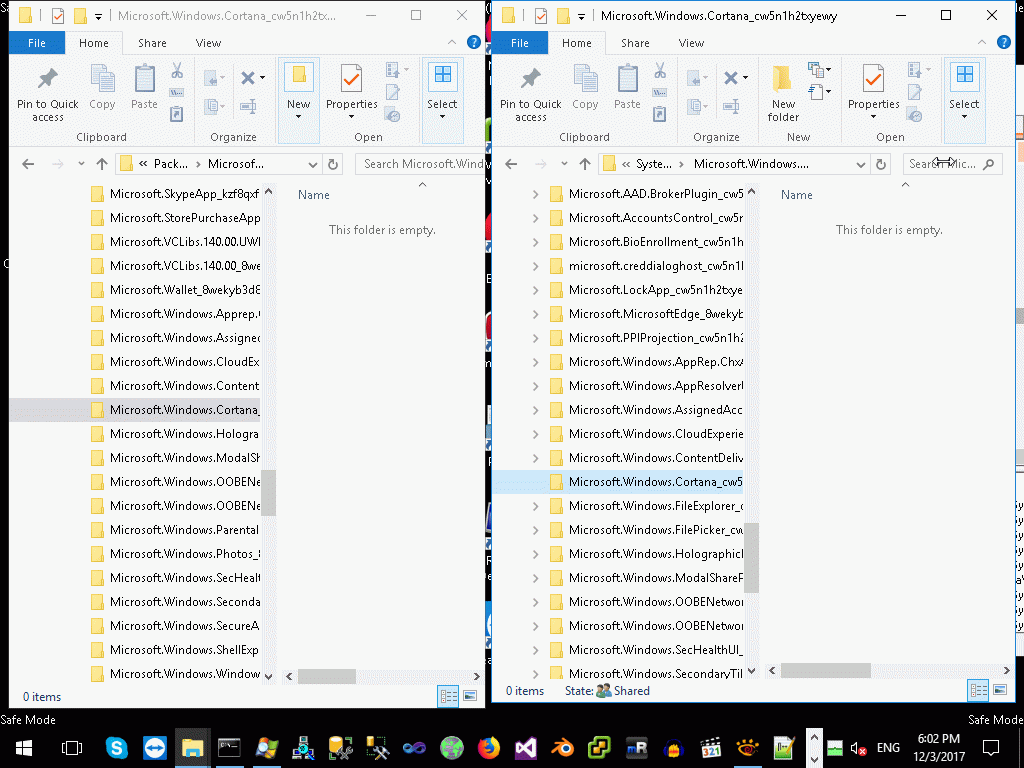Switch left window to large icons view
This screenshot has height=768, width=1024.
coord(470,696)
